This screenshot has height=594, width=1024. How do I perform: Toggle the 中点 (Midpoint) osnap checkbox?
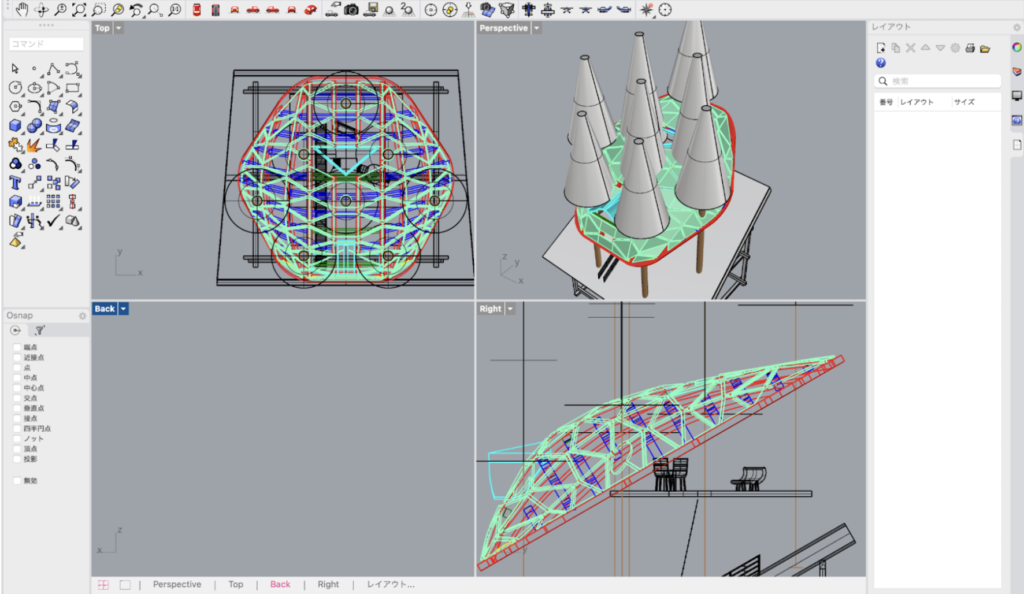(17, 377)
